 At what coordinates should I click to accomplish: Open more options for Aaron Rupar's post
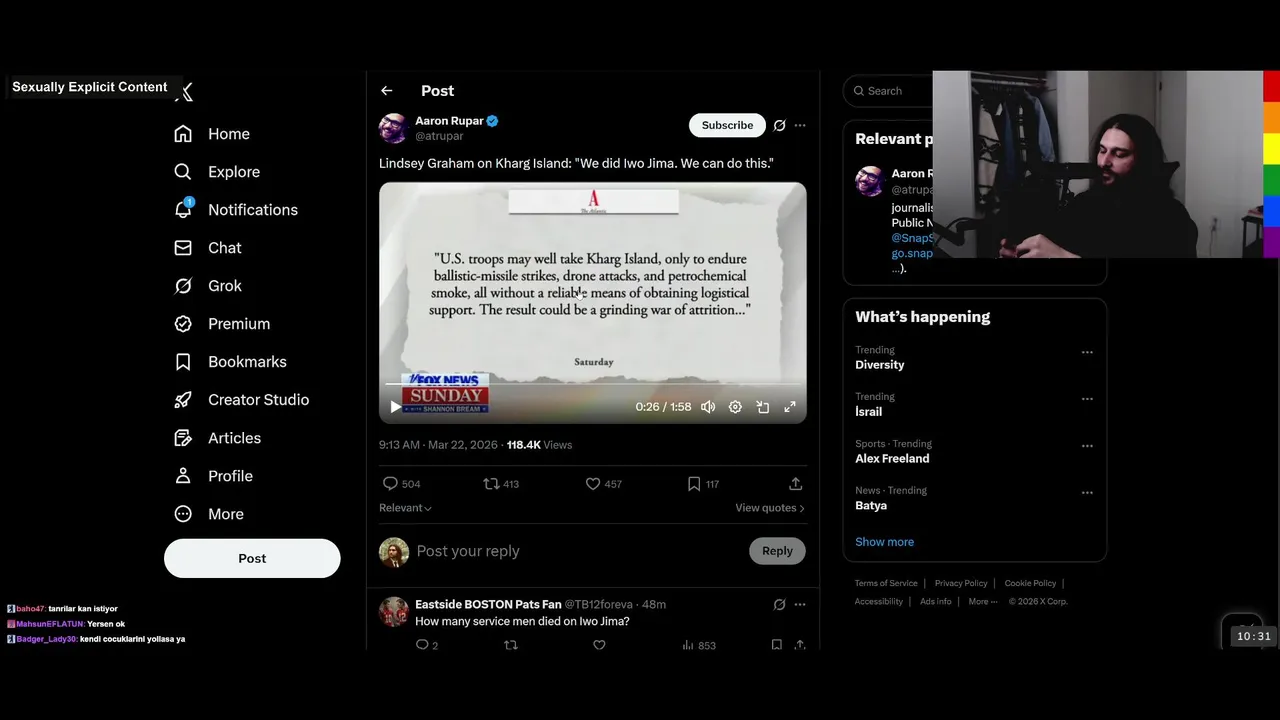800,126
